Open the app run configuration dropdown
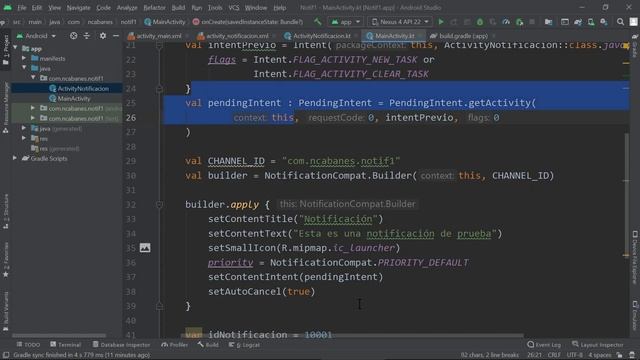640x360 pixels. pyautogui.click(x=345, y=22)
